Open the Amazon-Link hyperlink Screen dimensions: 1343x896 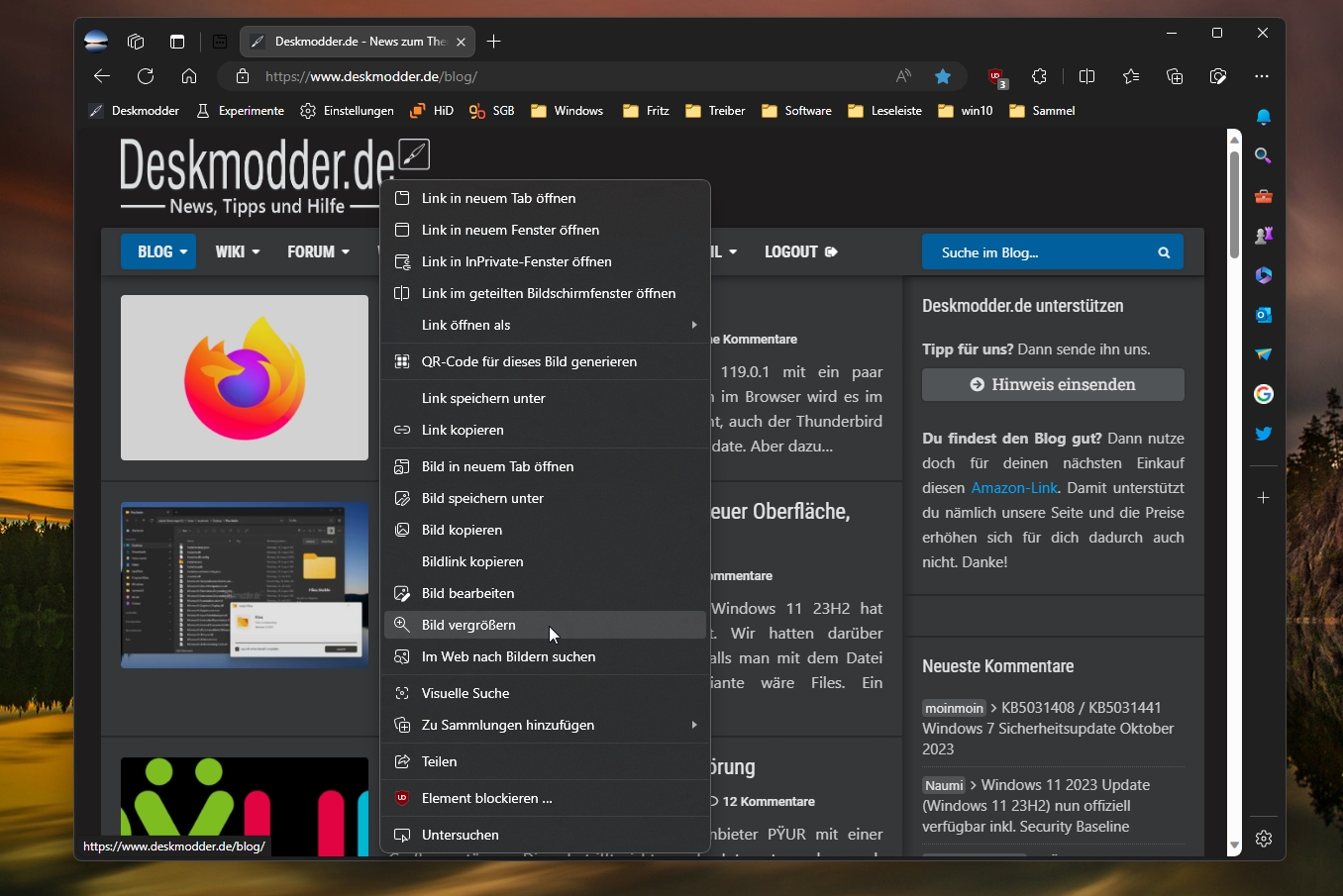[x=1014, y=488]
